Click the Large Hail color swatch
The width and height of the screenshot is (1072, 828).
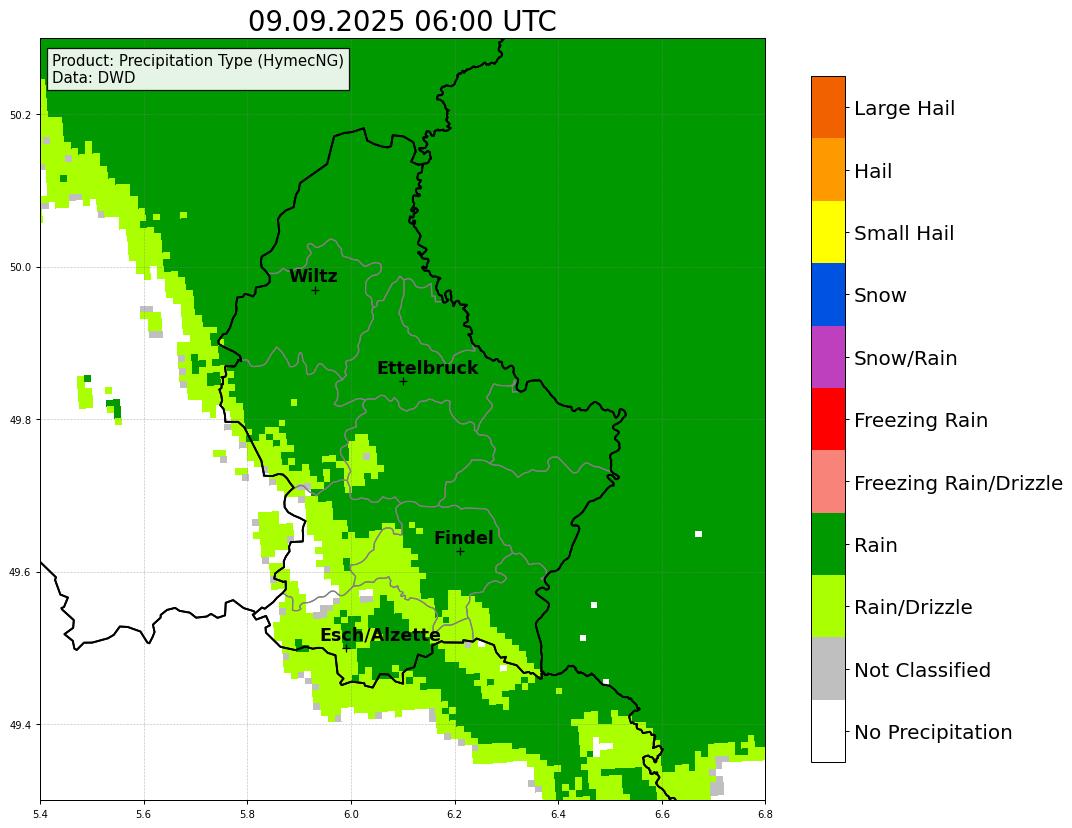828,107
